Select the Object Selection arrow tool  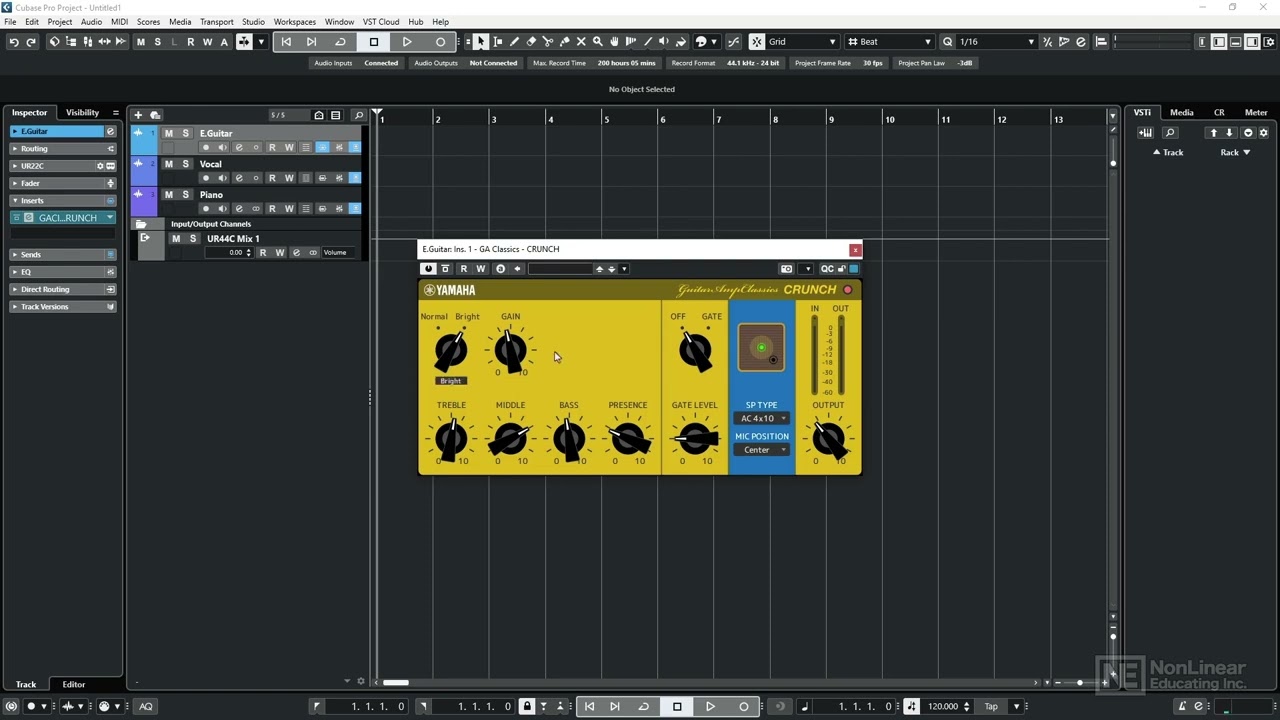pyautogui.click(x=481, y=42)
